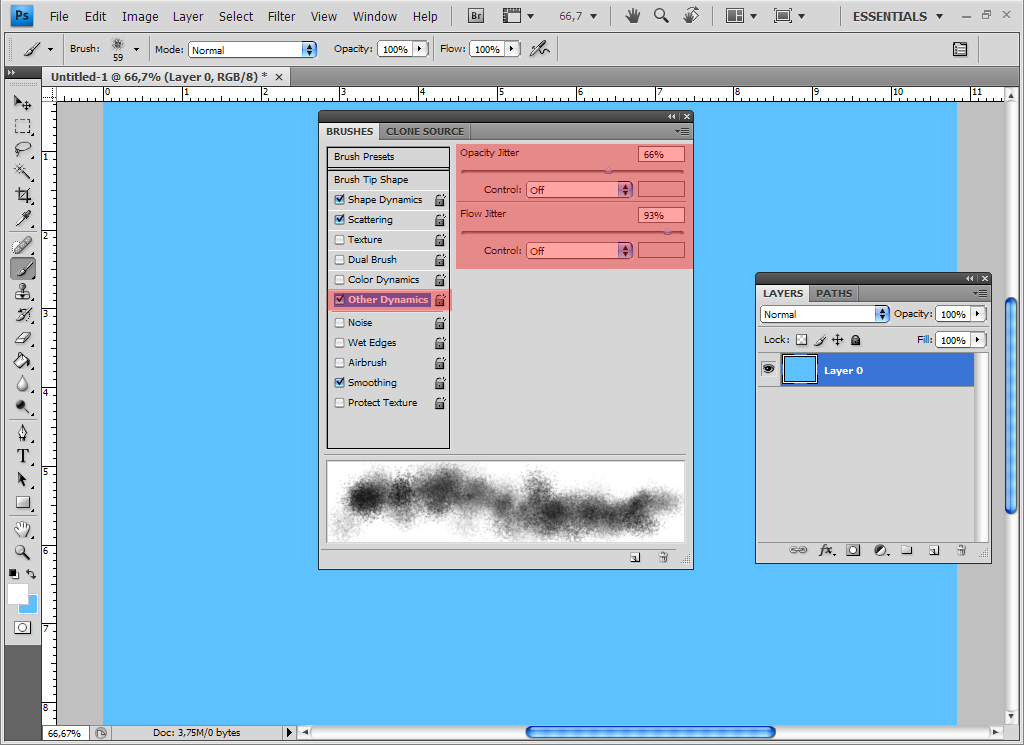
Task: Enable the Texture checkbox
Action: [x=340, y=240]
